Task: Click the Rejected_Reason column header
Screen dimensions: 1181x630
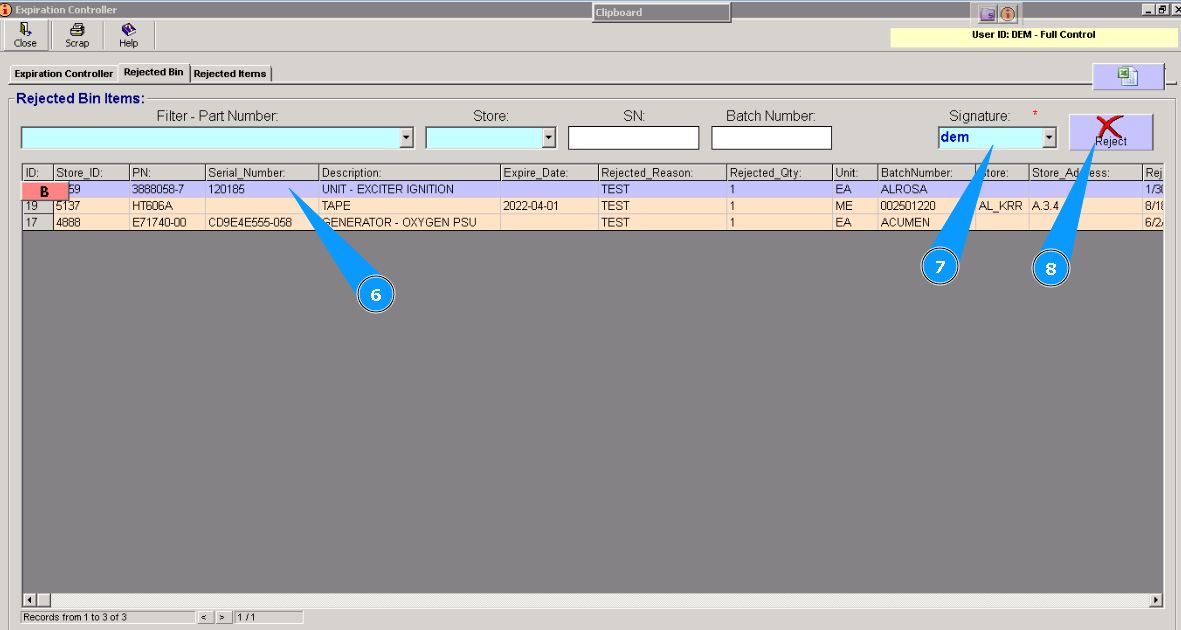Action: click(x=663, y=173)
